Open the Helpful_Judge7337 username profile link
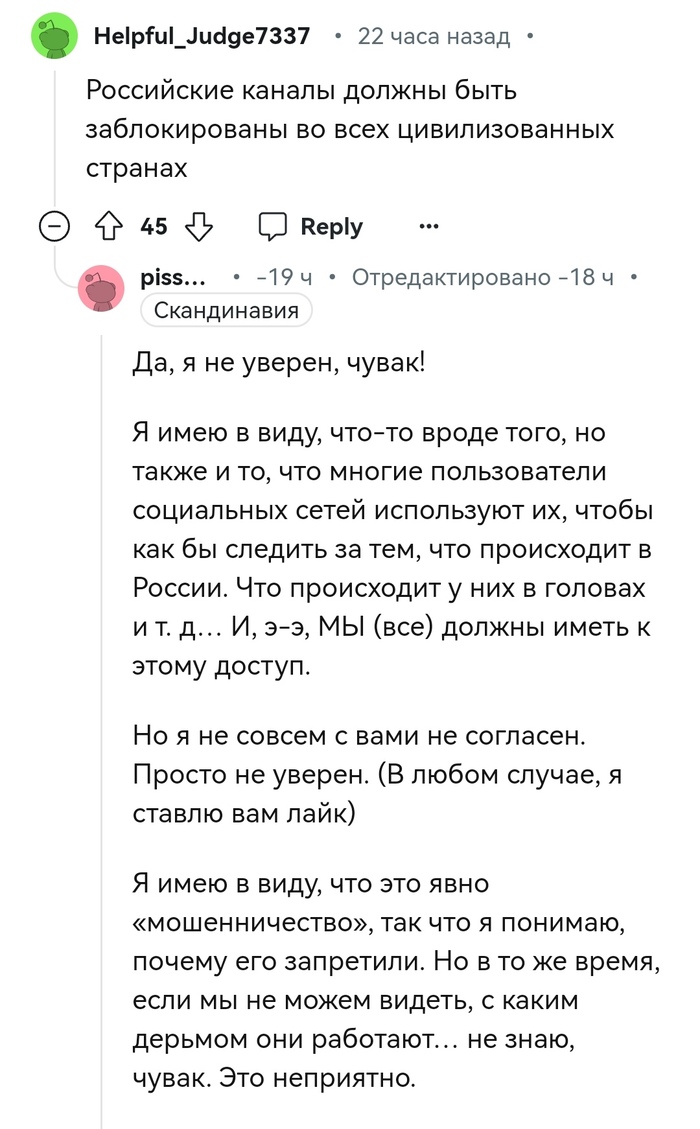Viewport: 700px width, 1129px height. [x=201, y=37]
